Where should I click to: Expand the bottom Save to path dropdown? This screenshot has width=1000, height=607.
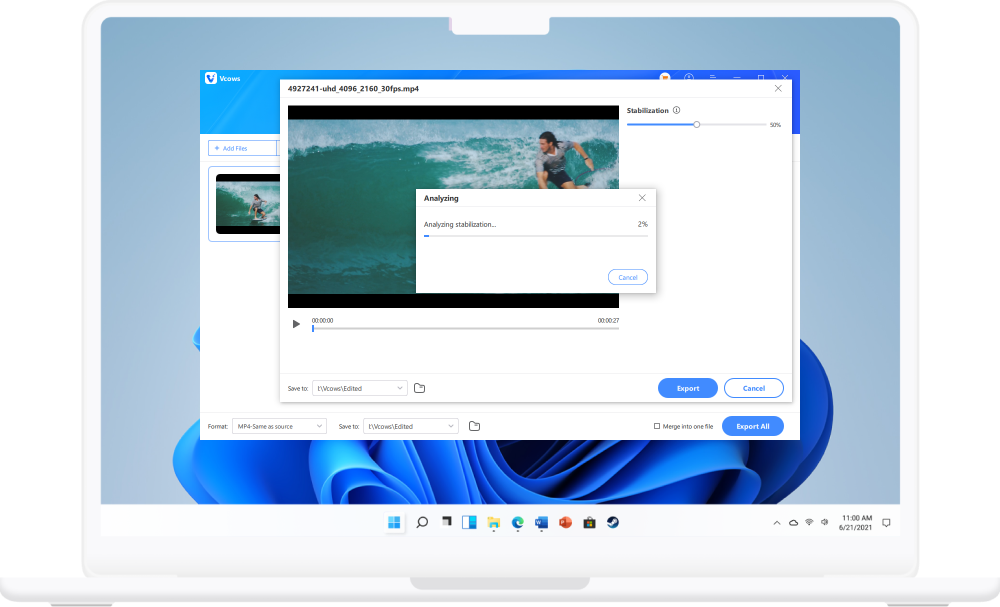click(411, 426)
